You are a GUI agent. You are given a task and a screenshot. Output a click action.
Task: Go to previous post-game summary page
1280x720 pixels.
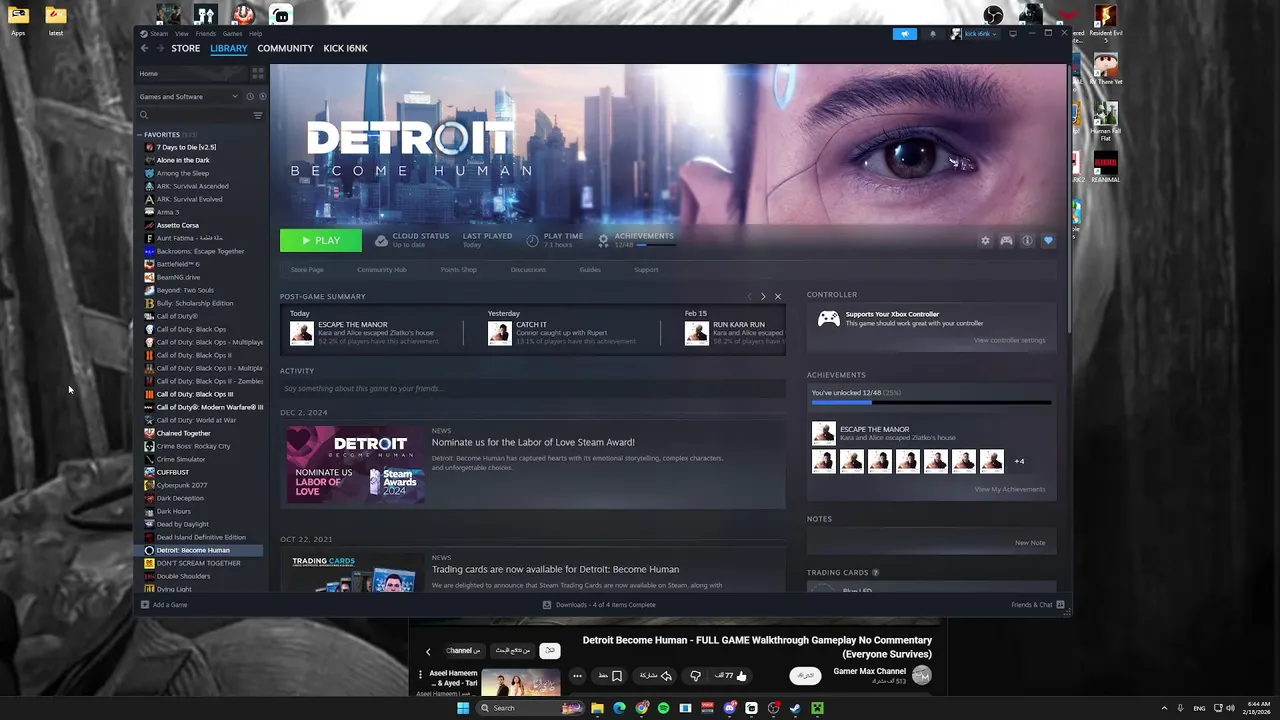(x=749, y=296)
